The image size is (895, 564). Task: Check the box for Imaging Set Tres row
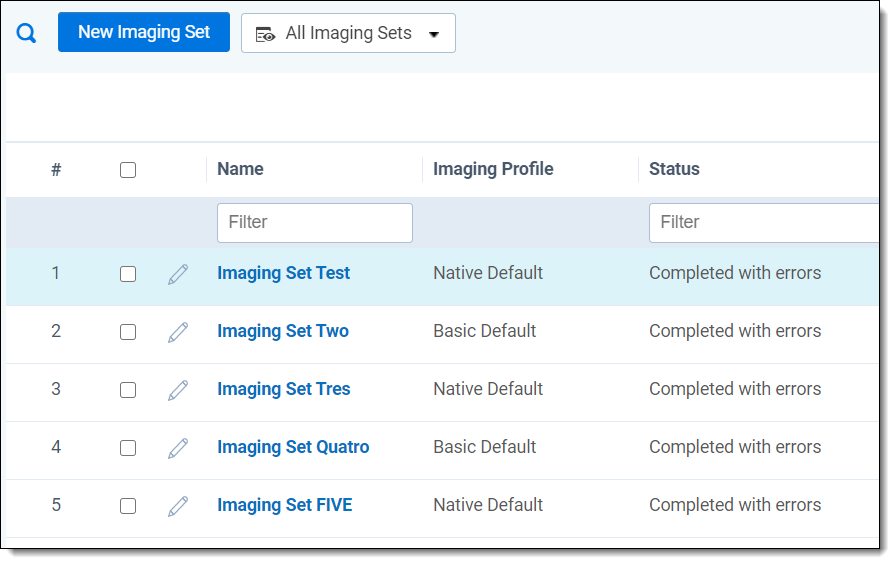click(128, 390)
